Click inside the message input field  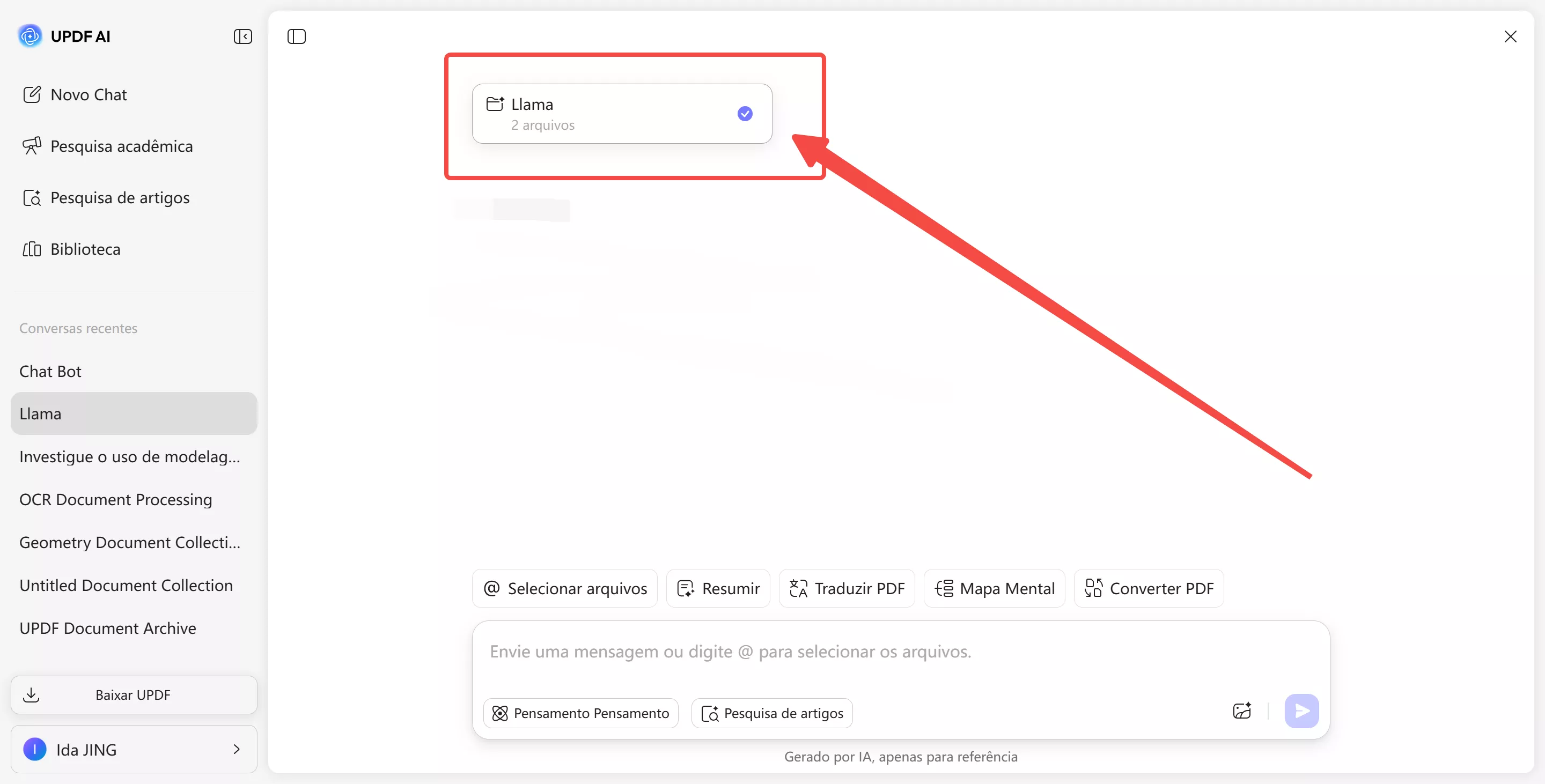(x=840, y=652)
